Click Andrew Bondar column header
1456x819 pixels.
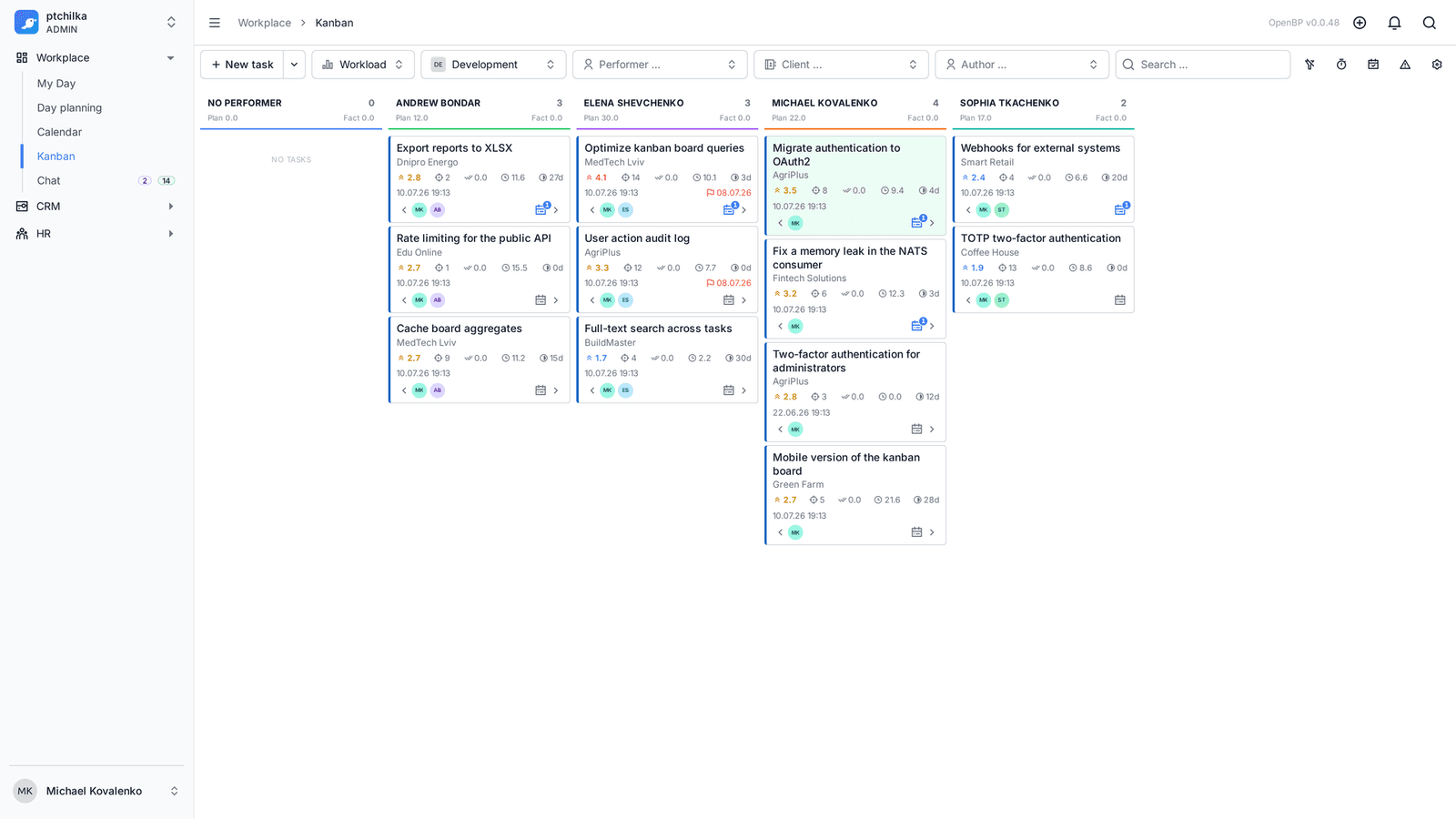point(438,103)
